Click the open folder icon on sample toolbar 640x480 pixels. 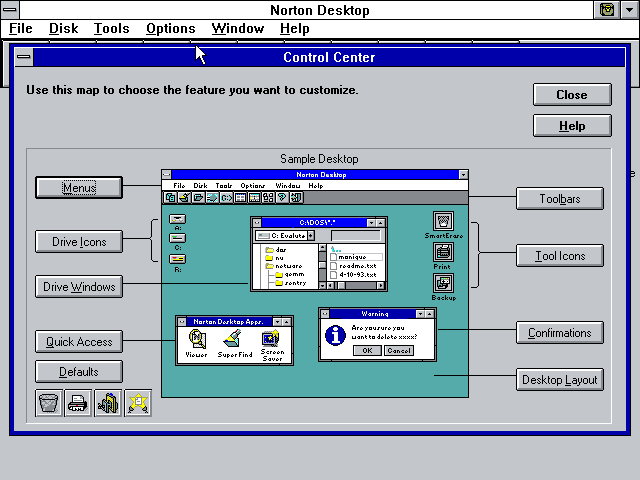198,198
